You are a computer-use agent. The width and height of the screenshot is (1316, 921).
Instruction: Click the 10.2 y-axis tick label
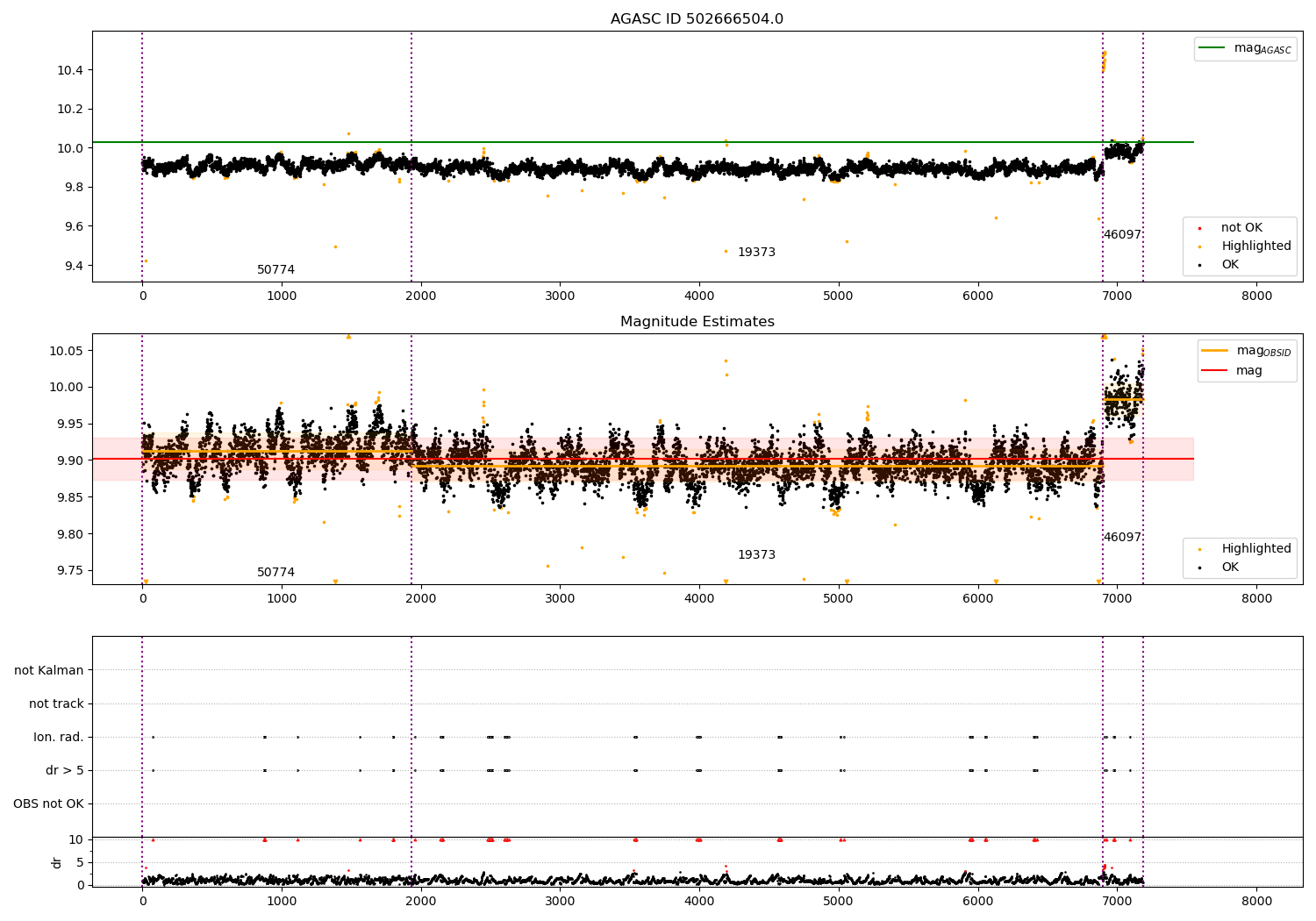click(x=69, y=110)
